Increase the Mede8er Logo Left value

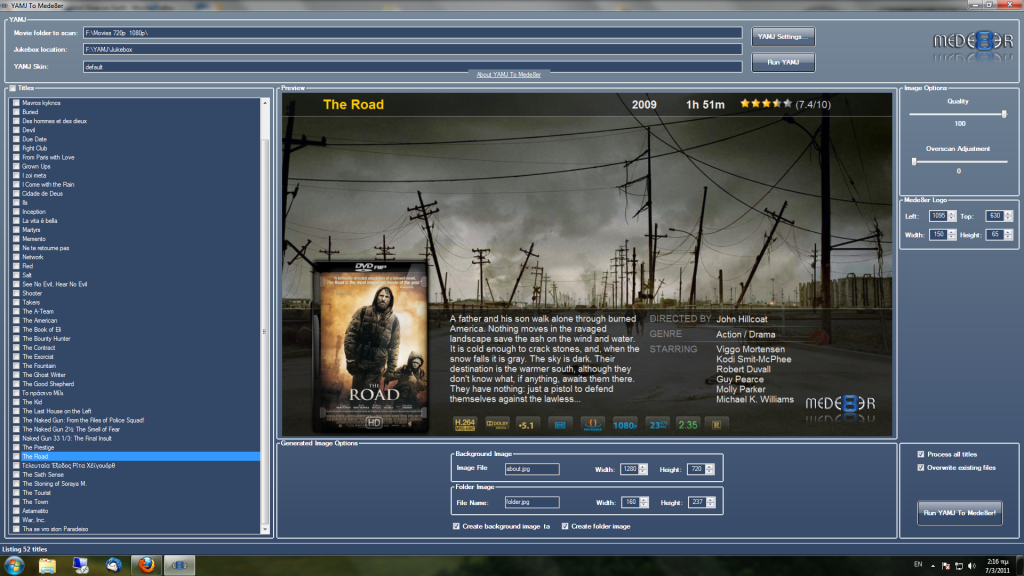point(952,214)
